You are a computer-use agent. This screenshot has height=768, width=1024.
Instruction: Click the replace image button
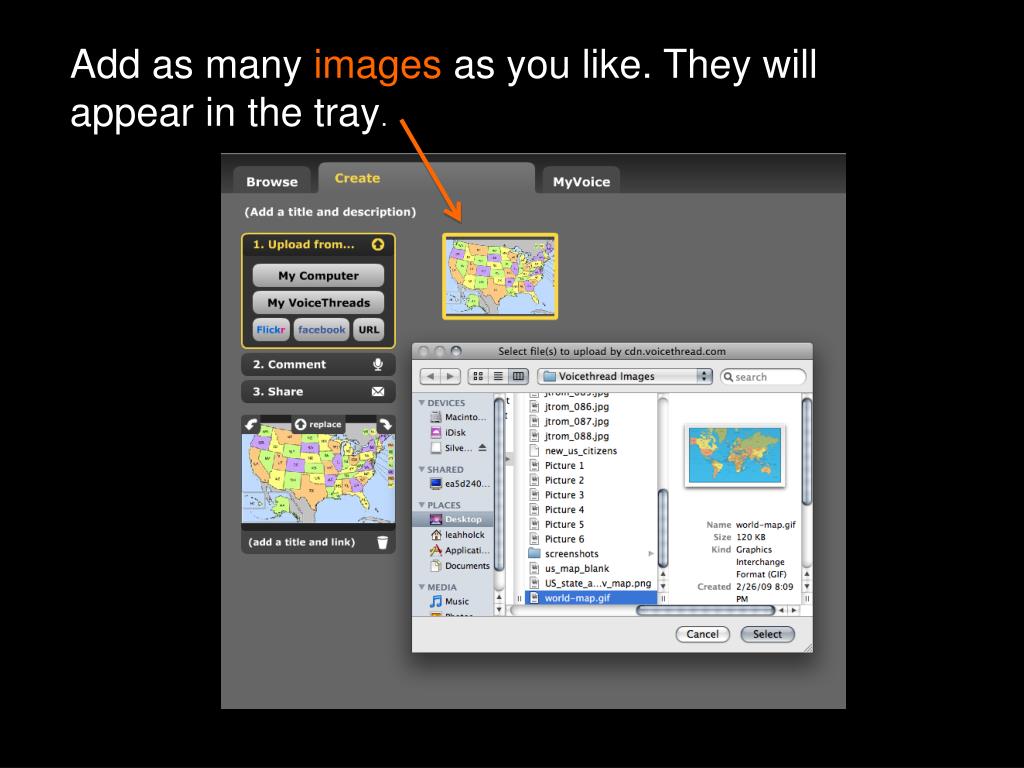click(x=318, y=424)
